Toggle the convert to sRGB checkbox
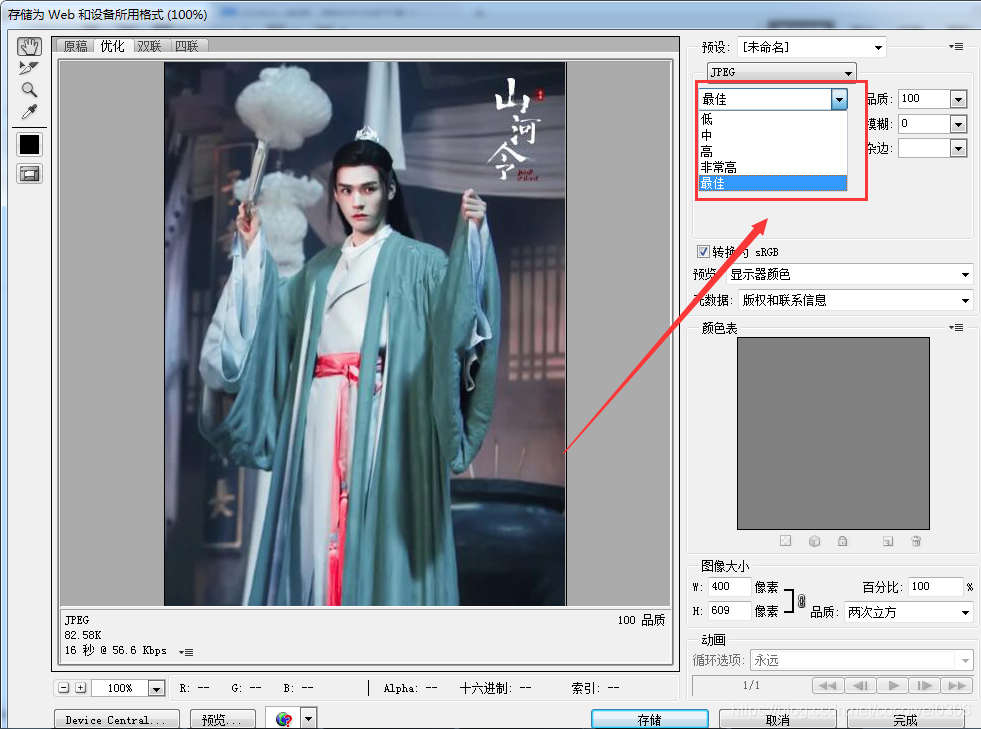Viewport: 981px width, 729px height. click(x=703, y=252)
